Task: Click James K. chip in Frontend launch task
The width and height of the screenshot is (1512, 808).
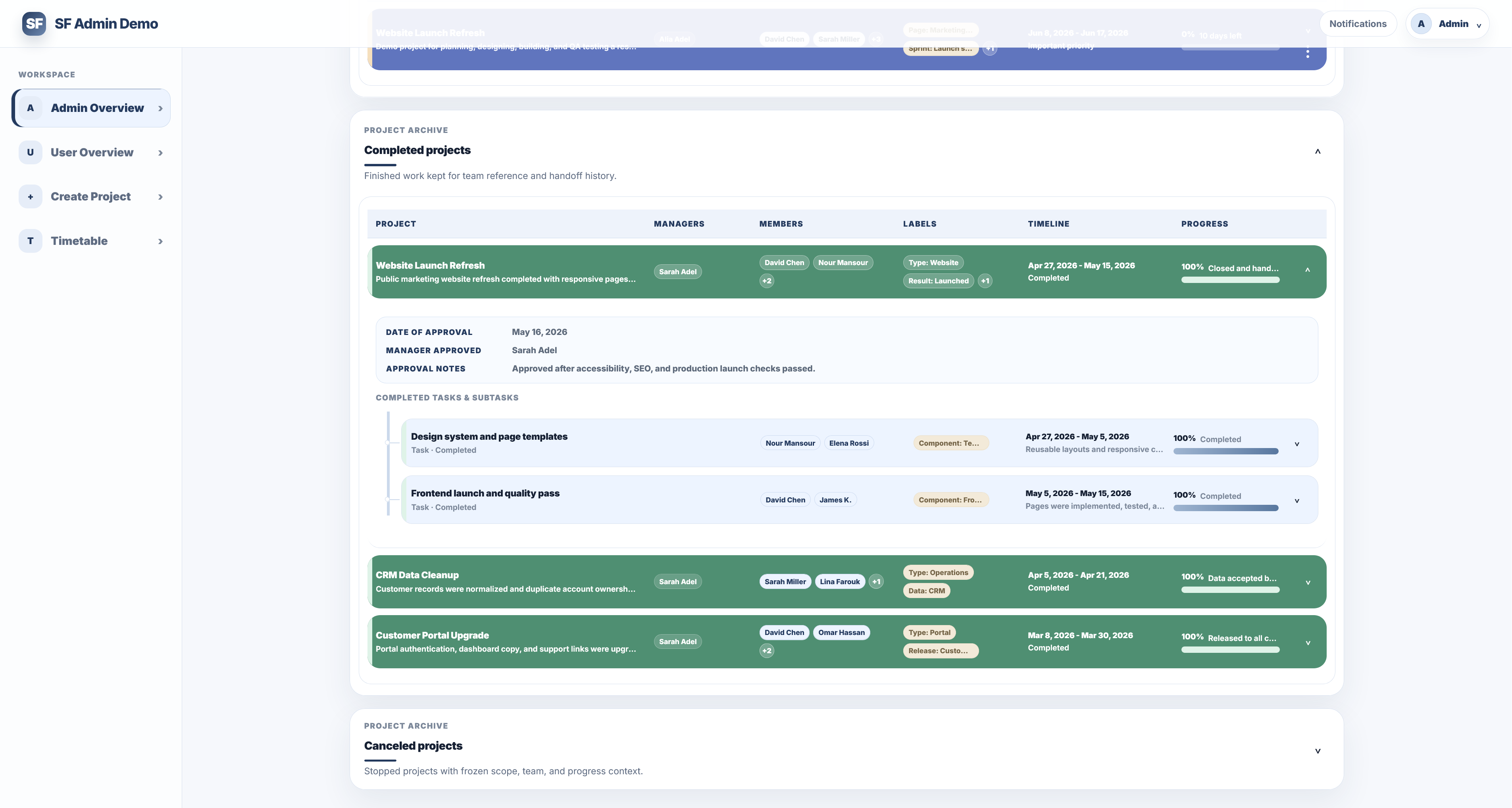Action: click(x=835, y=500)
